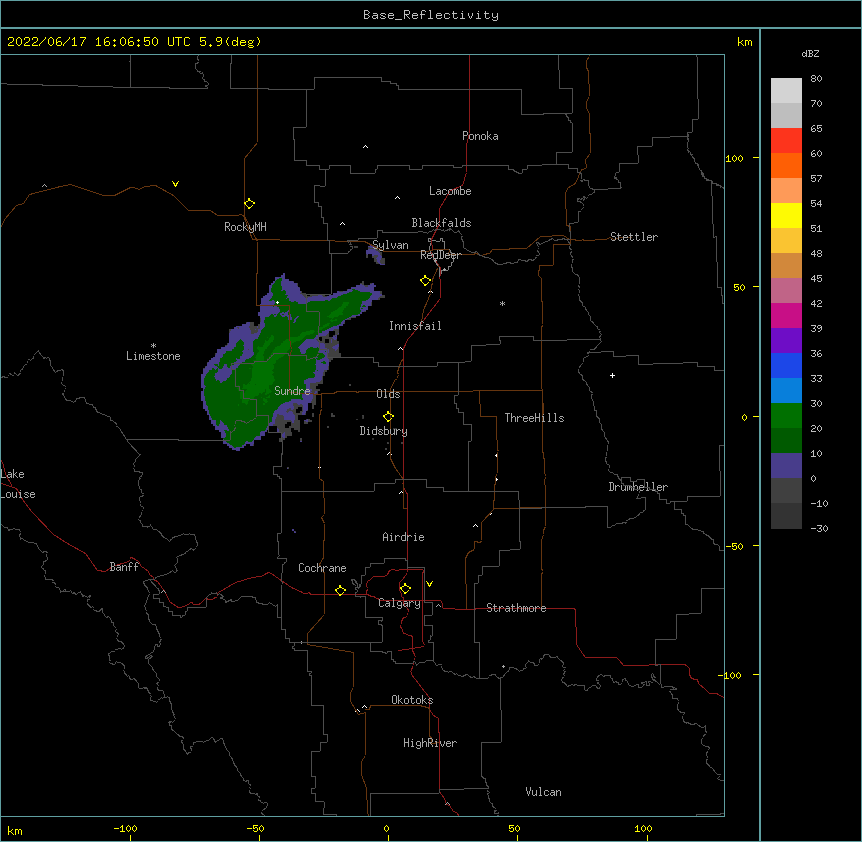Click the Ponoka town label

[x=480, y=136]
